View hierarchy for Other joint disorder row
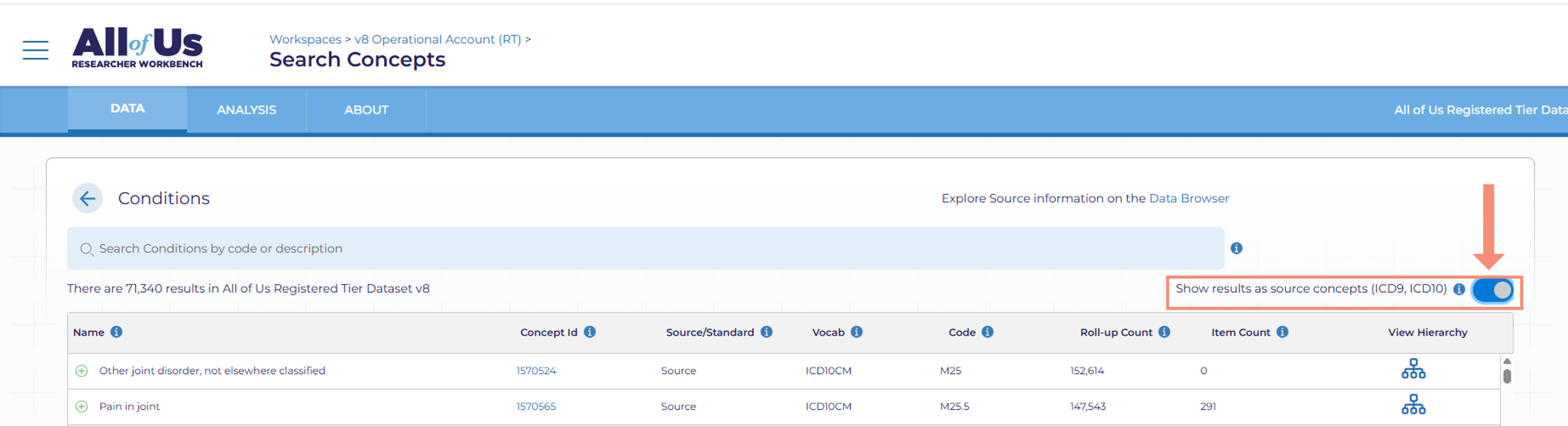Viewport: 1568px width, 426px height. [1413, 369]
